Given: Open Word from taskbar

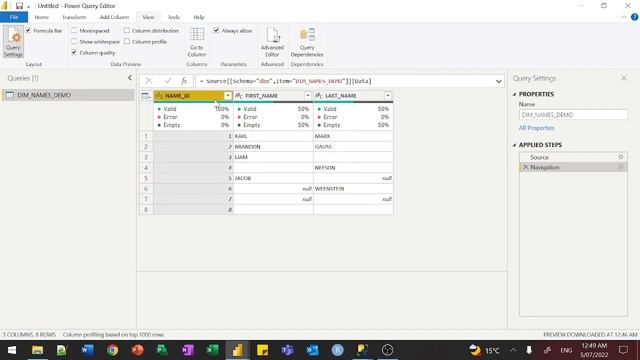Looking at the screenshot, I should click(x=87, y=350).
